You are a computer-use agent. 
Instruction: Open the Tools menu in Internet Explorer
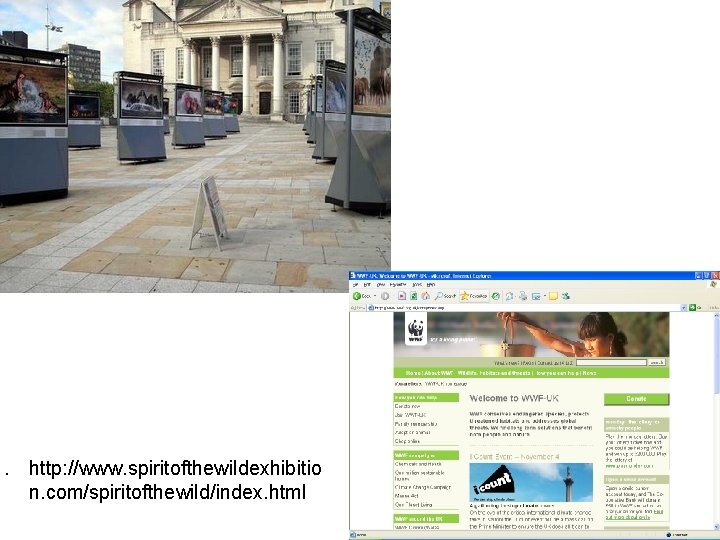tap(416, 285)
